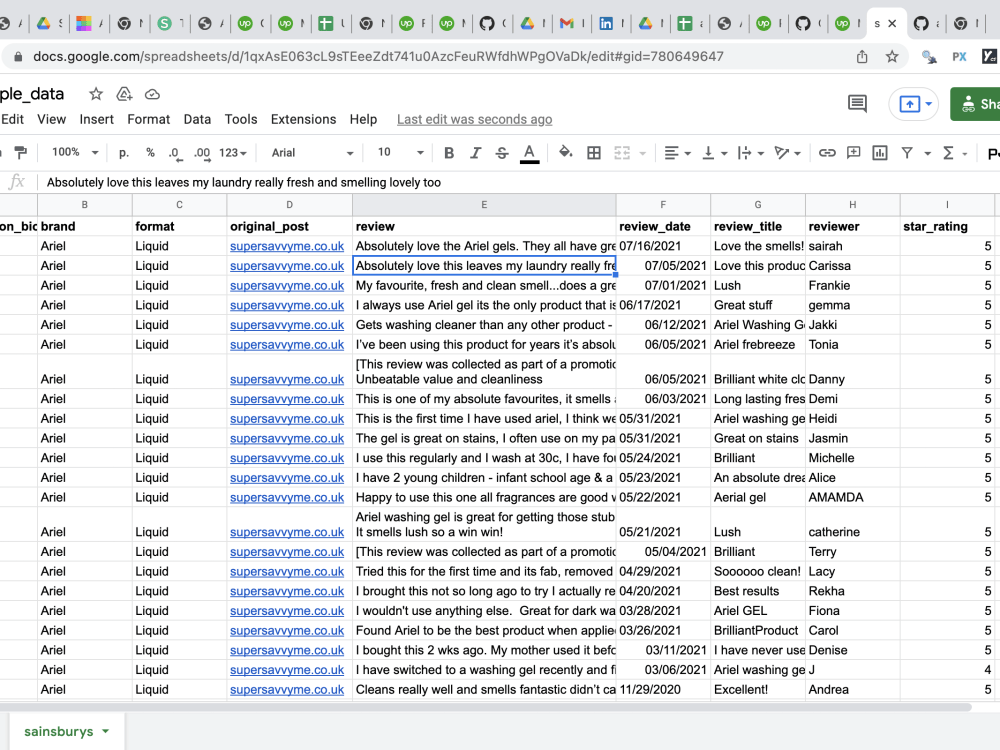
Task: Open the Data menu
Action: (197, 119)
